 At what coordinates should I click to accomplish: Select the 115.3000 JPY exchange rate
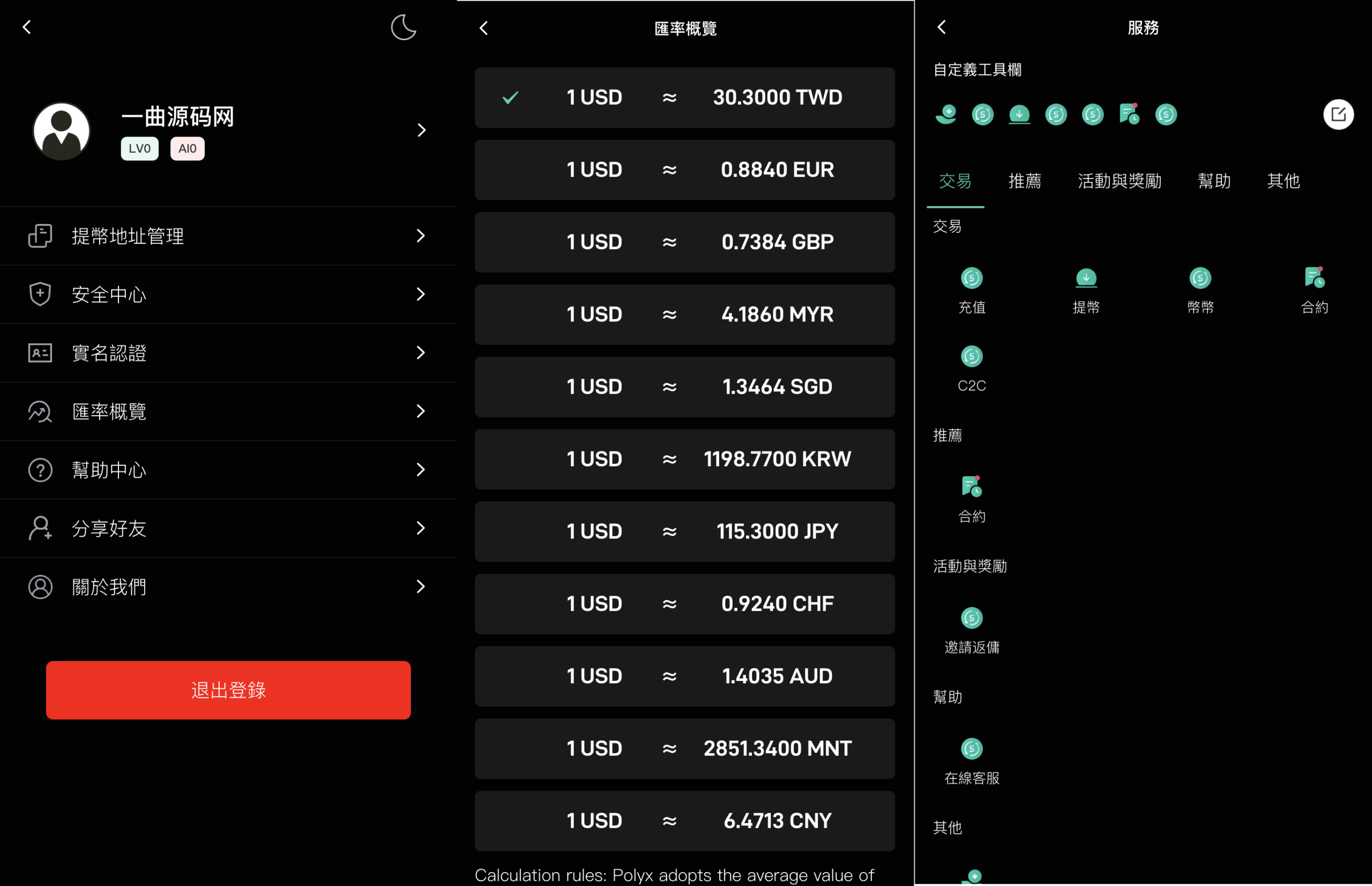[x=684, y=531]
